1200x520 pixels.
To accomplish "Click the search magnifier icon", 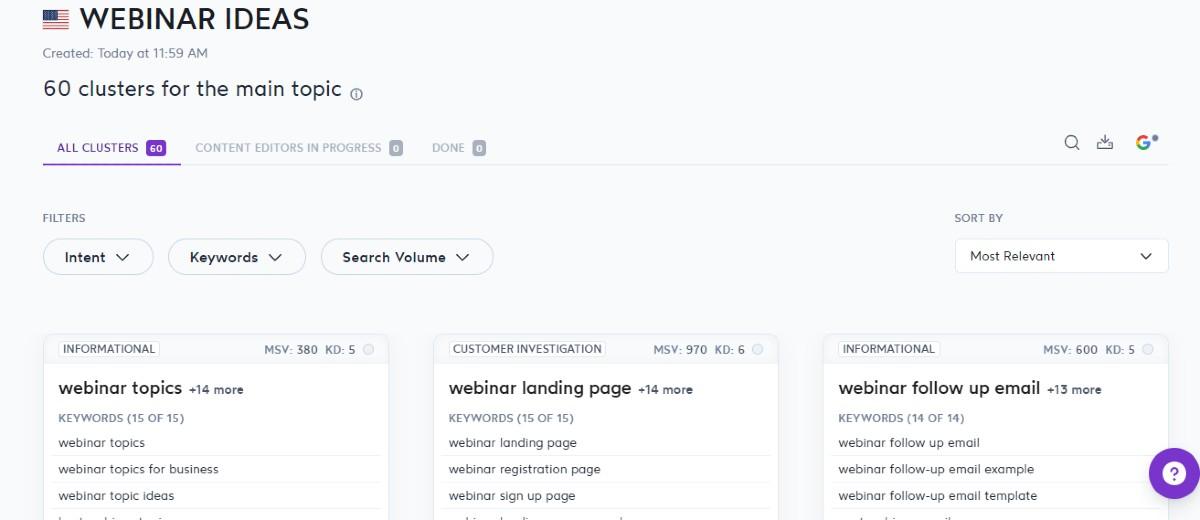I will click(x=1071, y=143).
